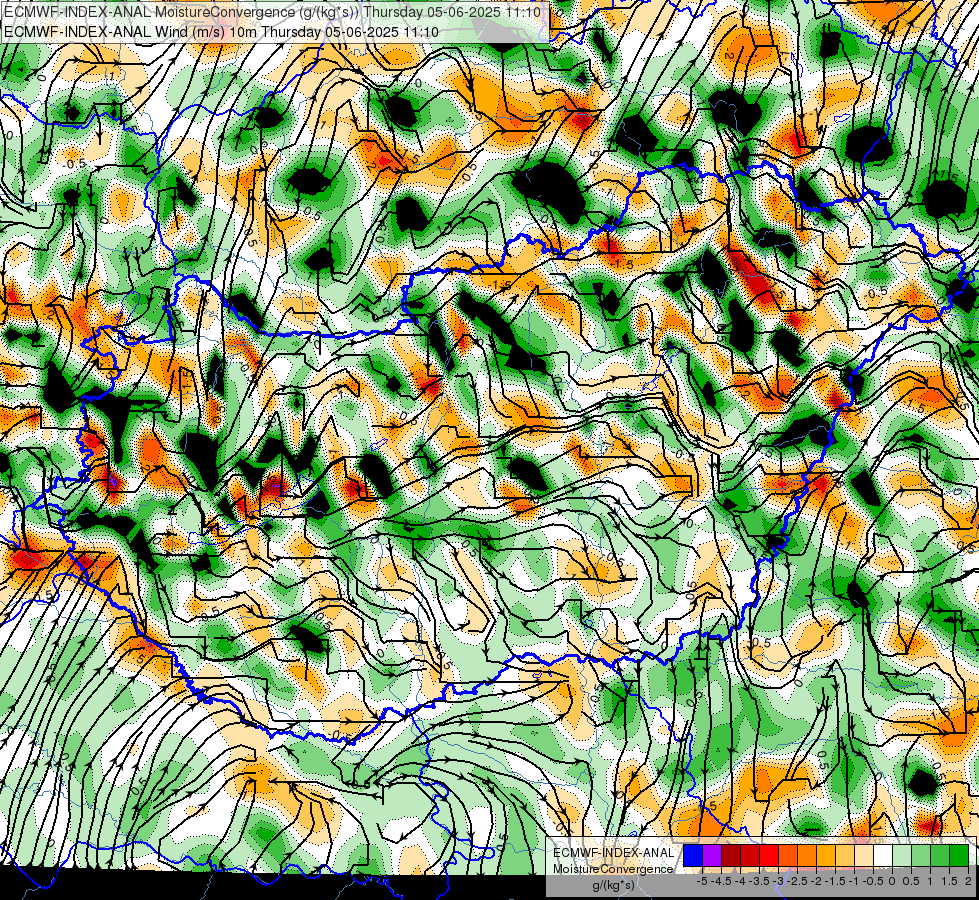The width and height of the screenshot is (979, 900).
Task: Click the blue legend swatch below -5
Action: pyautogui.click(x=693, y=855)
